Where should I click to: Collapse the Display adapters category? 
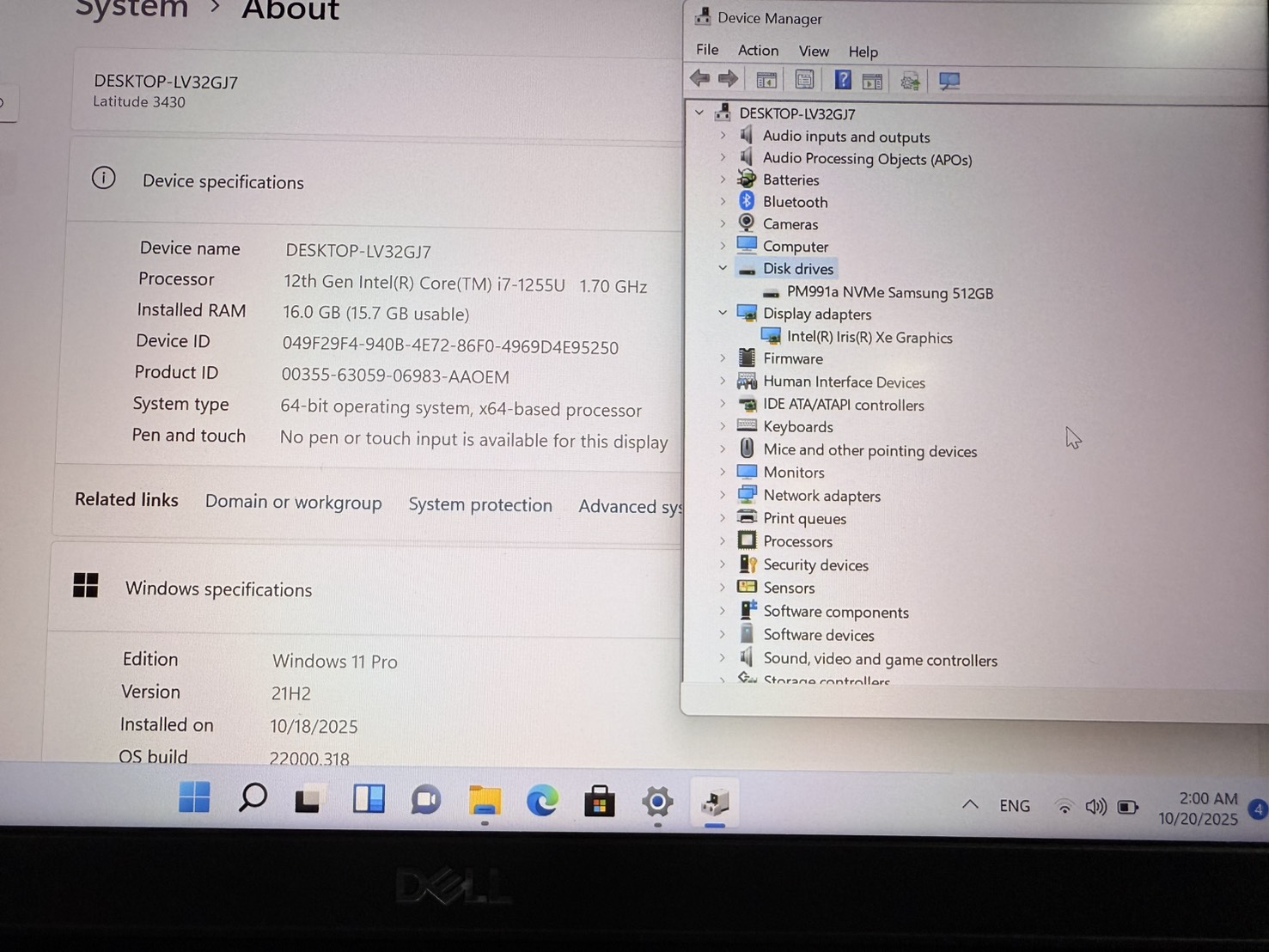click(x=723, y=313)
